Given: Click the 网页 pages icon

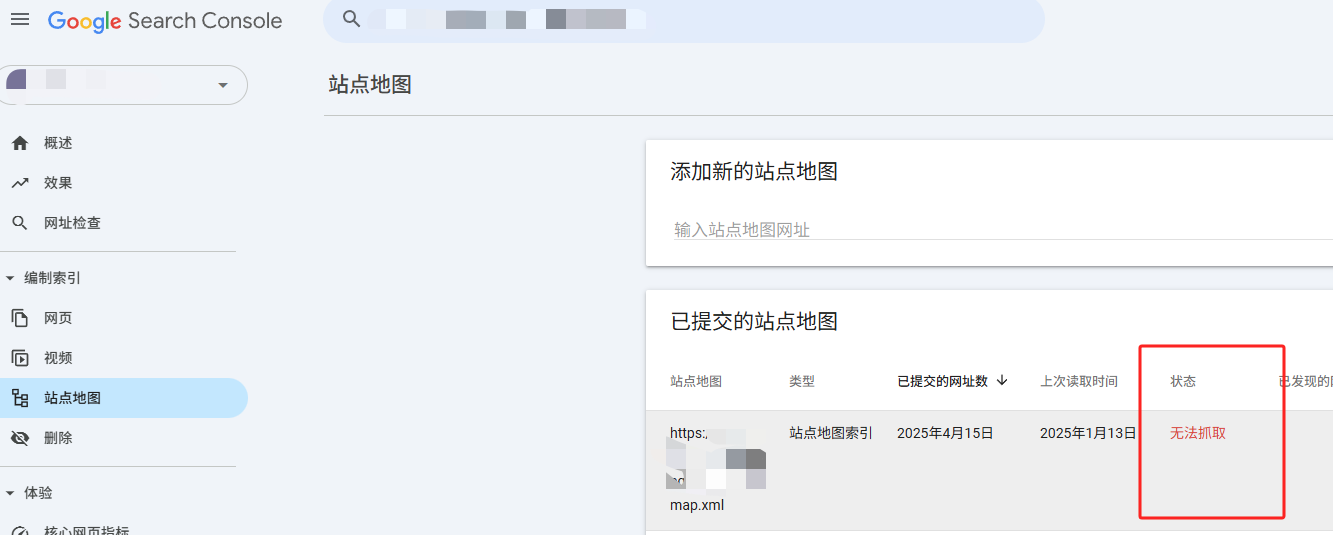Looking at the screenshot, I should [x=20, y=318].
